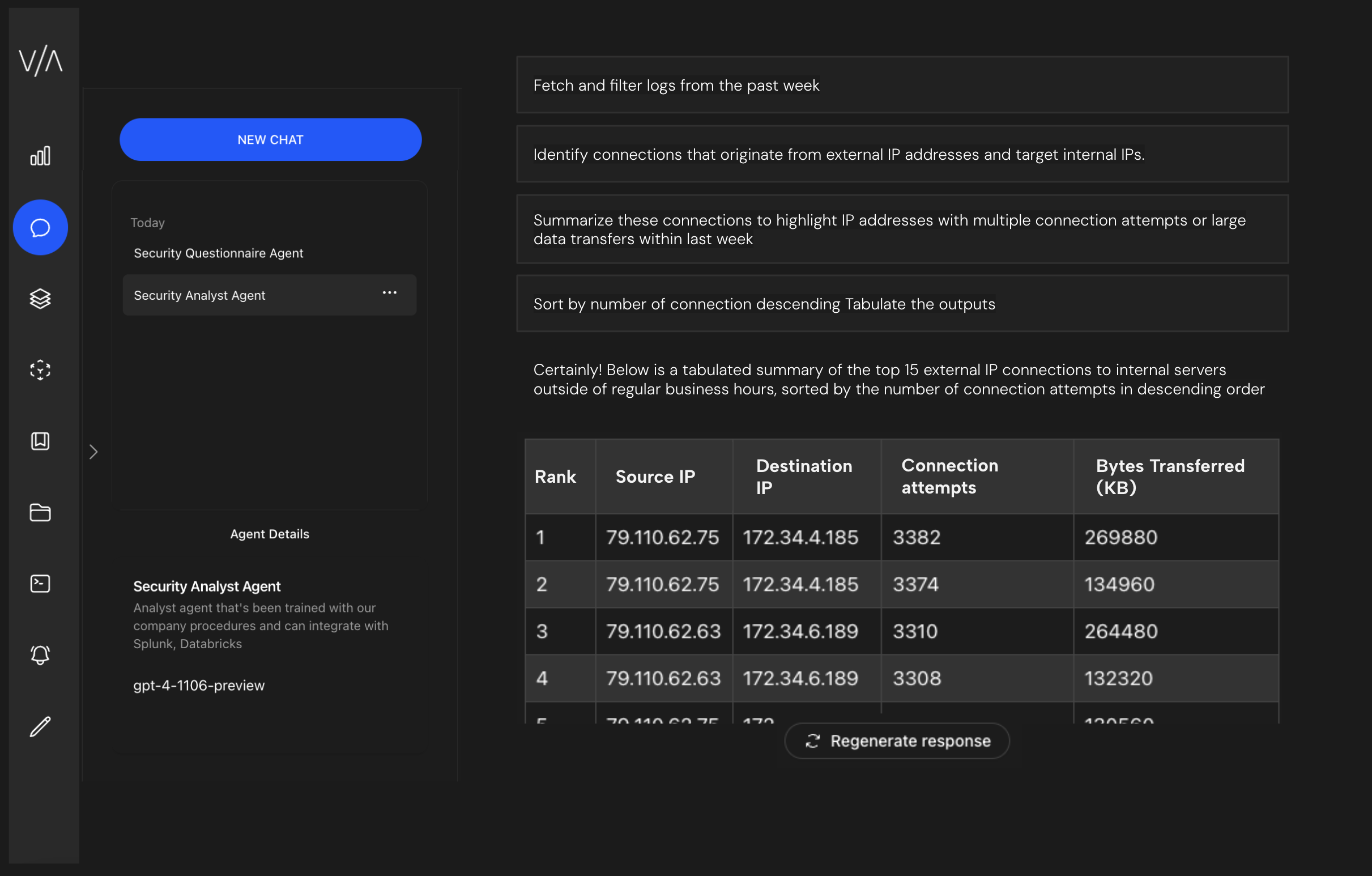Open the bookmark book sidebar icon

[40, 441]
